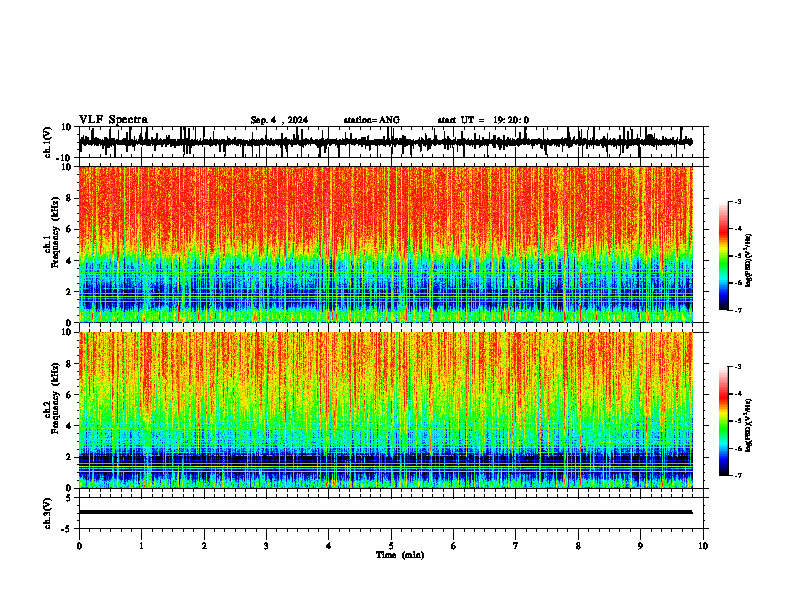Click the "-7" label below ch.2 color bar
Image resolution: width=792 pixels, height=612 pixels.
[x=737, y=475]
